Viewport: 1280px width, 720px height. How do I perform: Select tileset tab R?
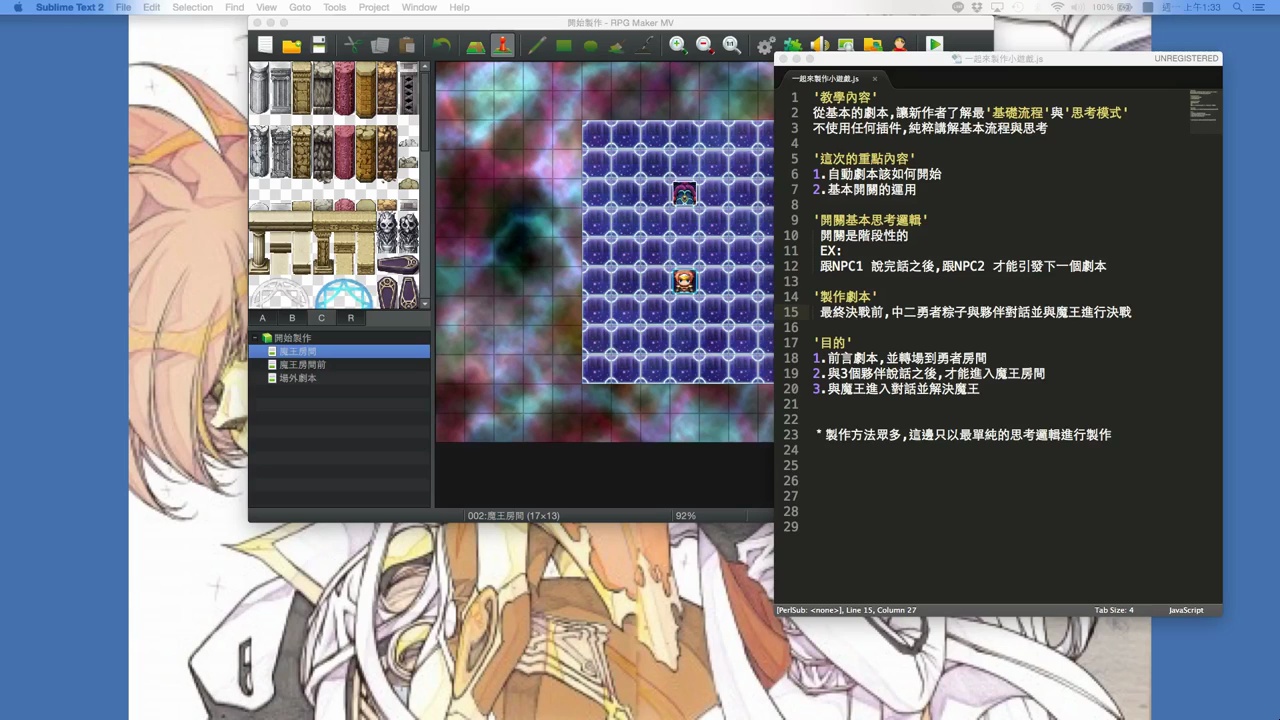[350, 318]
